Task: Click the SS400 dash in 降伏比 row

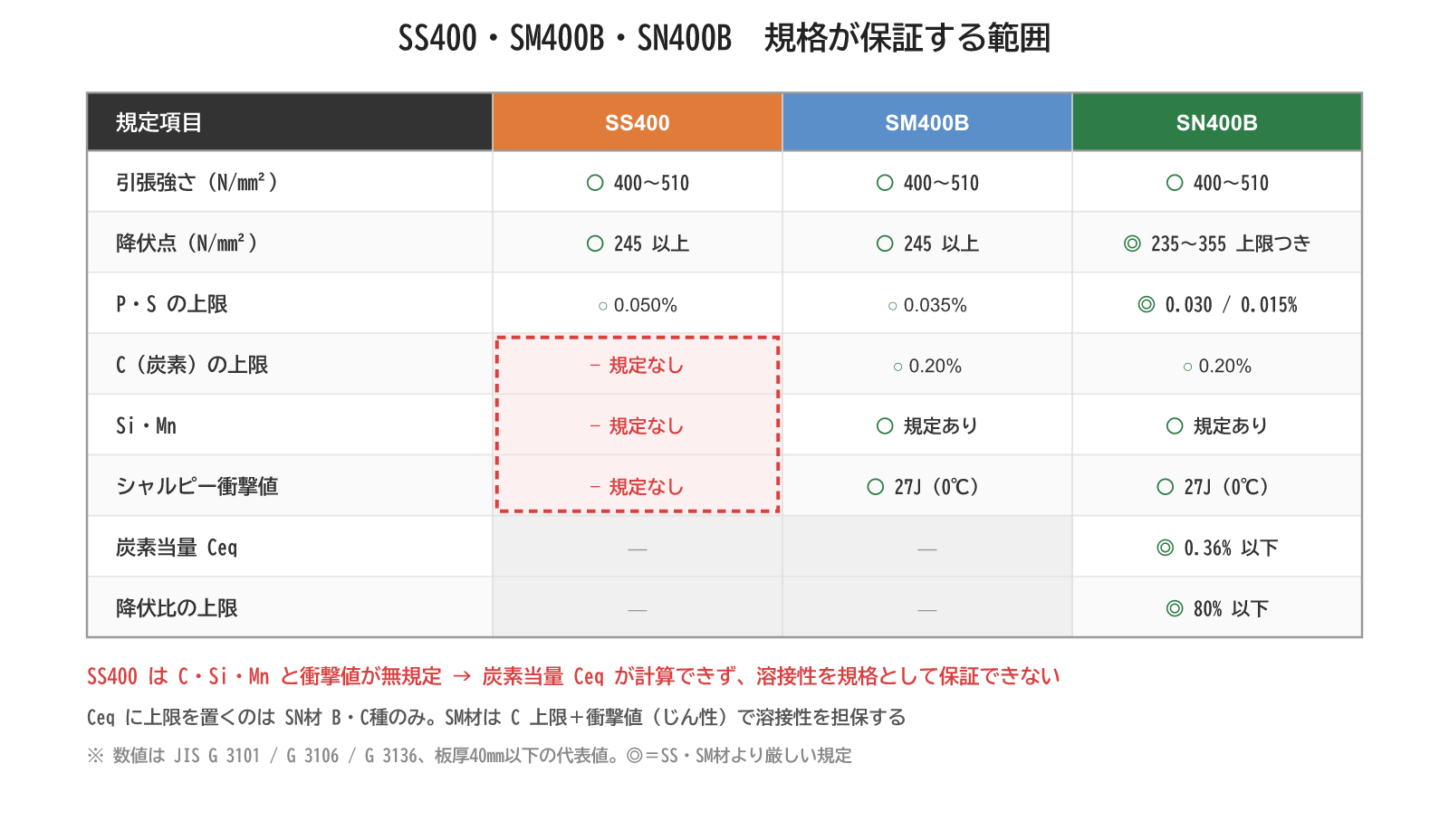Action: pyautogui.click(x=638, y=610)
